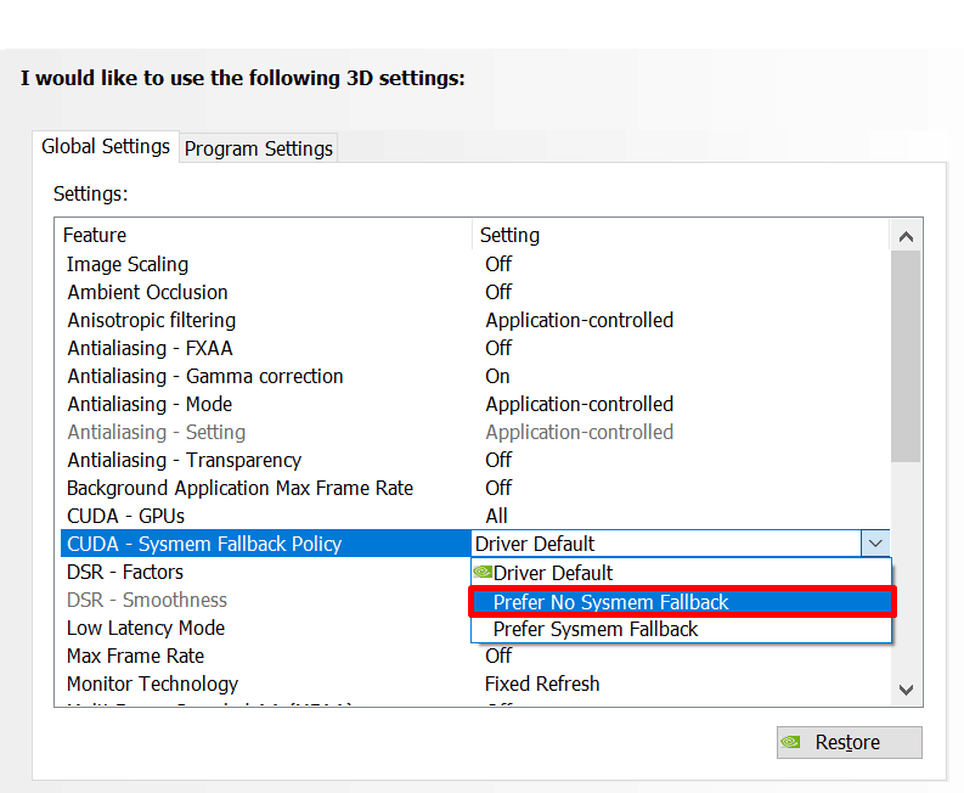964x793 pixels.
Task: Choose Prefer Sysmem Fallback option
Action: point(681,629)
